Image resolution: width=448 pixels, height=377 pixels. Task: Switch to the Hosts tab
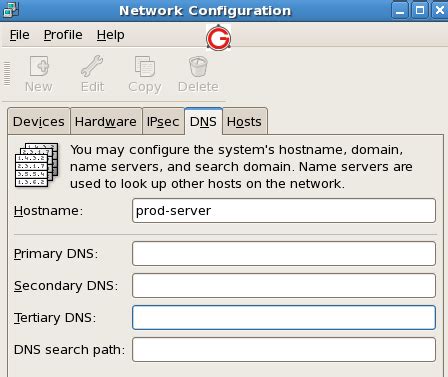coord(244,121)
